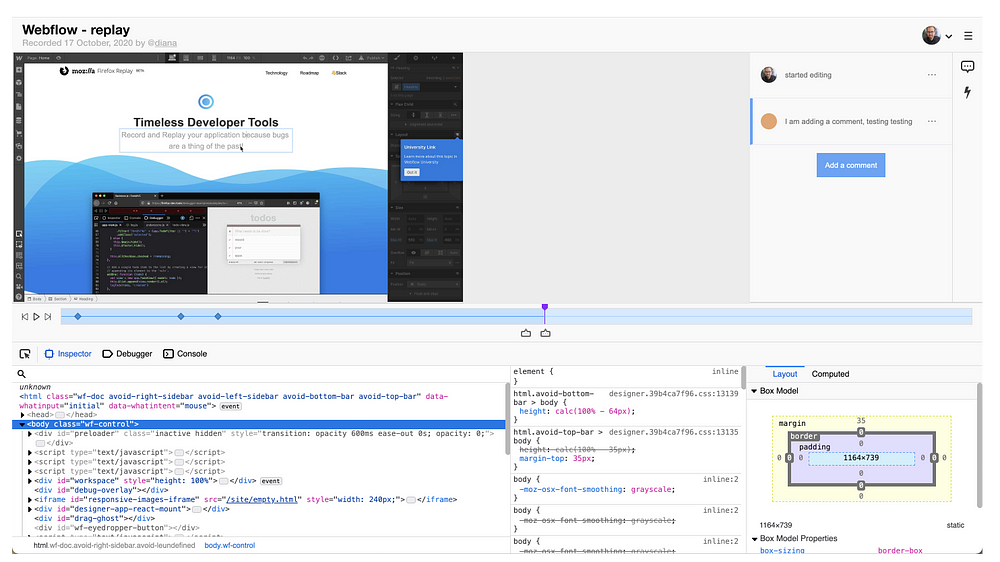This screenshot has width=1000, height=562.
Task: Click the purple playhead marker on timeline
Action: pos(545,308)
